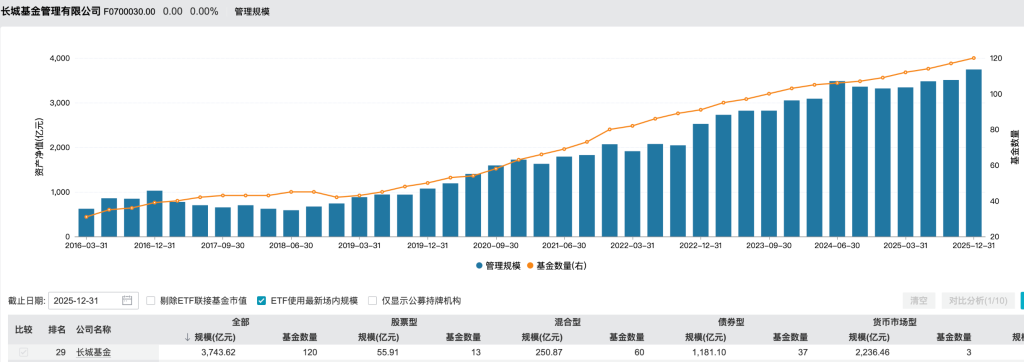Open the calendar icon in date field
1024x362 pixels.
click(127, 301)
